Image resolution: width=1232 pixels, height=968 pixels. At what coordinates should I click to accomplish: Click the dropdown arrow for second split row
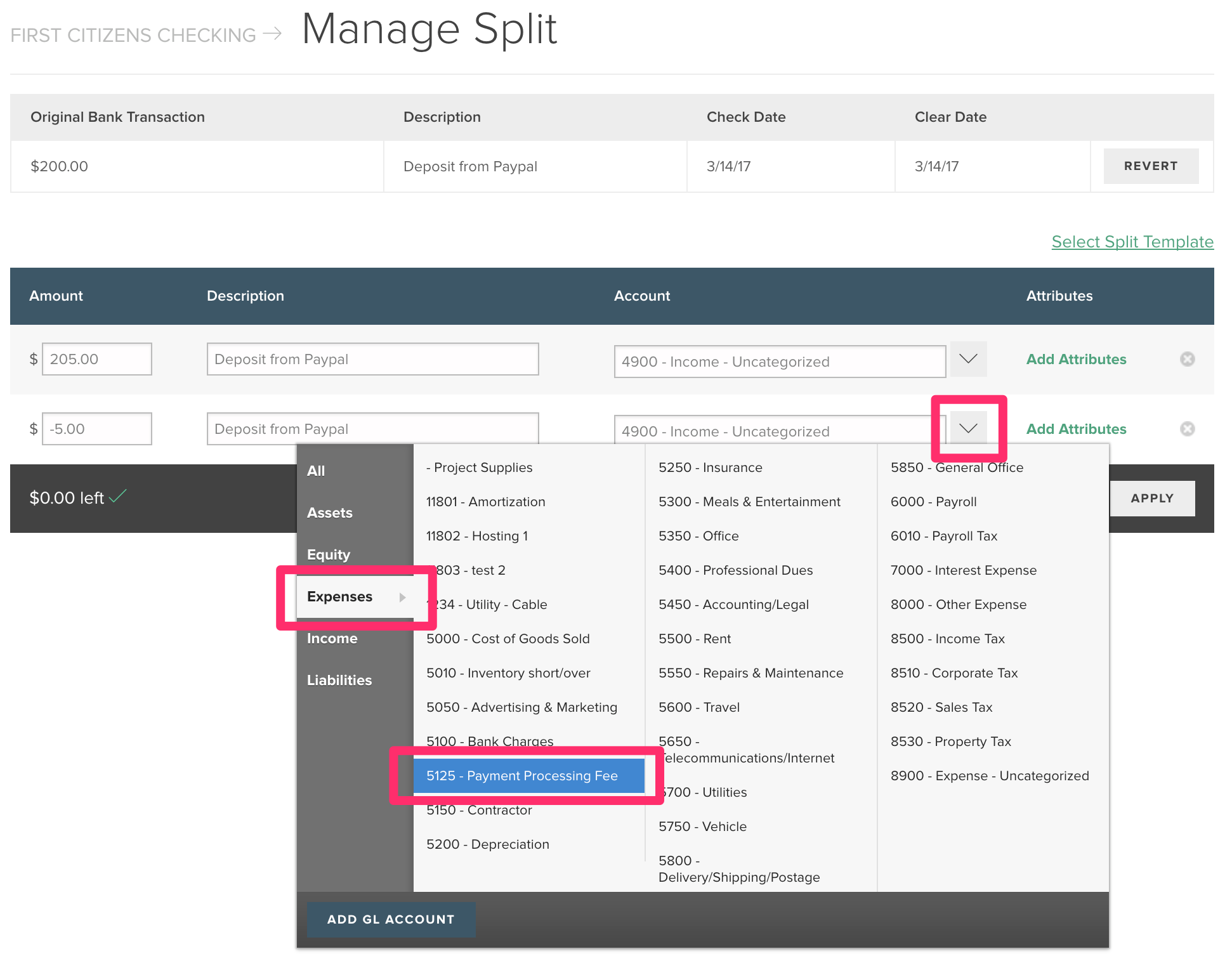click(x=966, y=428)
